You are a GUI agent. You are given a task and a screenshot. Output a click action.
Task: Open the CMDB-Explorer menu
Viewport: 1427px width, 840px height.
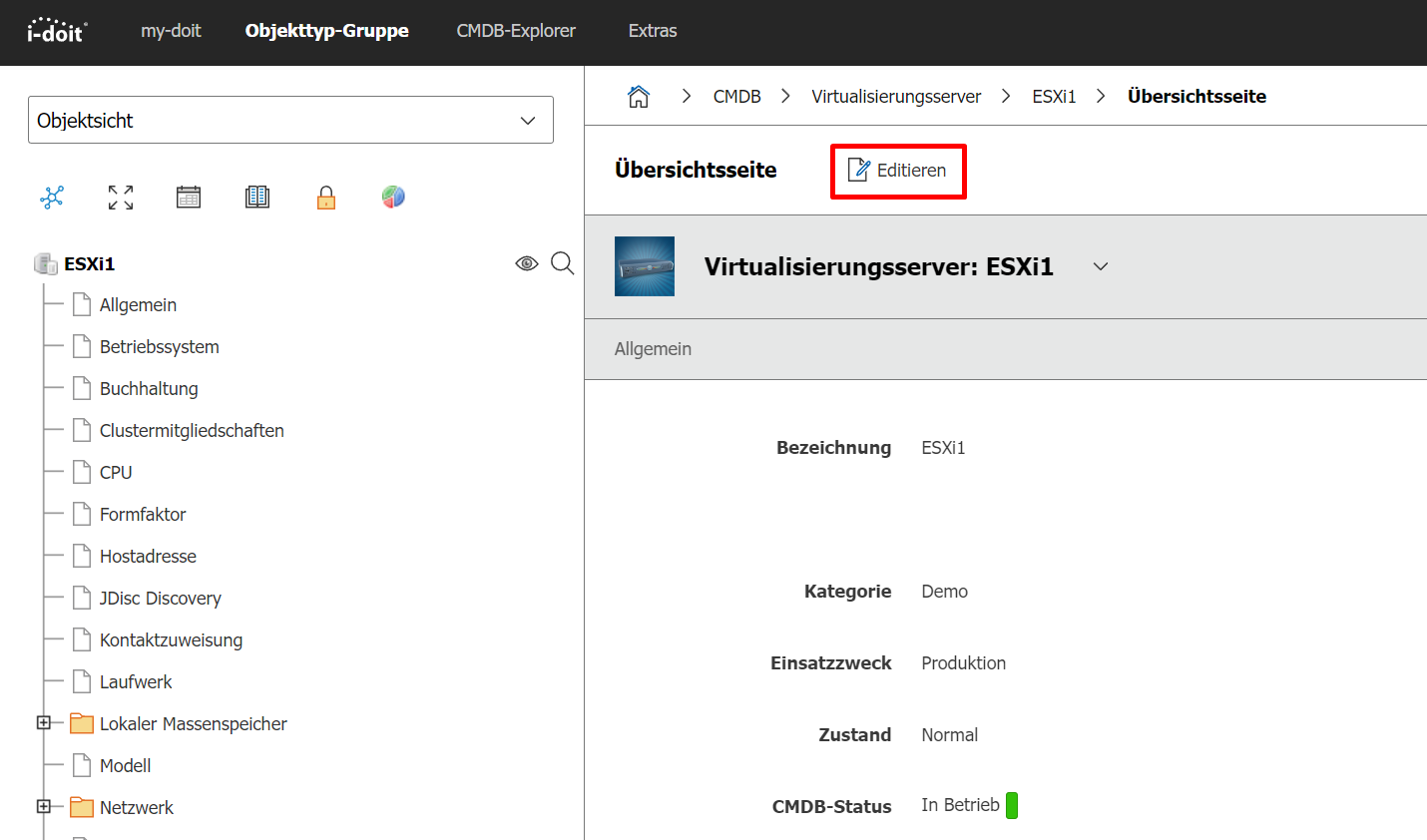pyautogui.click(x=516, y=31)
